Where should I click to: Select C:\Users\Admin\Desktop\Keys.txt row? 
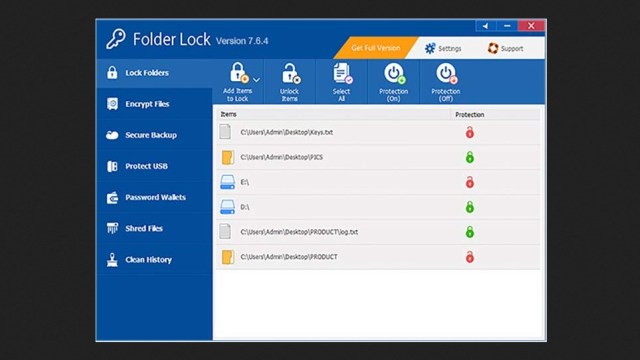tap(378, 132)
